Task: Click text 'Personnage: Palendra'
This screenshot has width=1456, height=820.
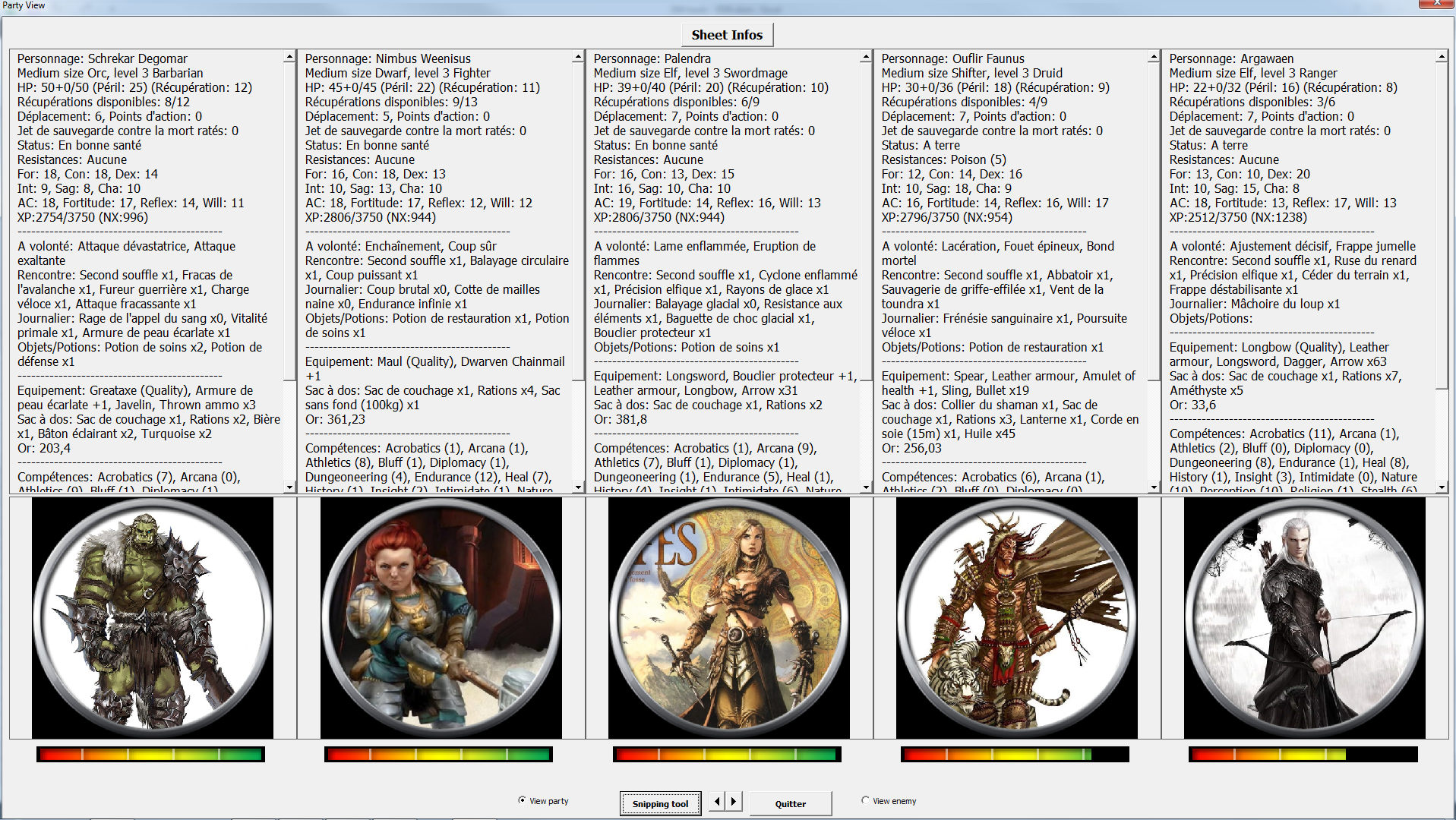Action: coord(652,58)
